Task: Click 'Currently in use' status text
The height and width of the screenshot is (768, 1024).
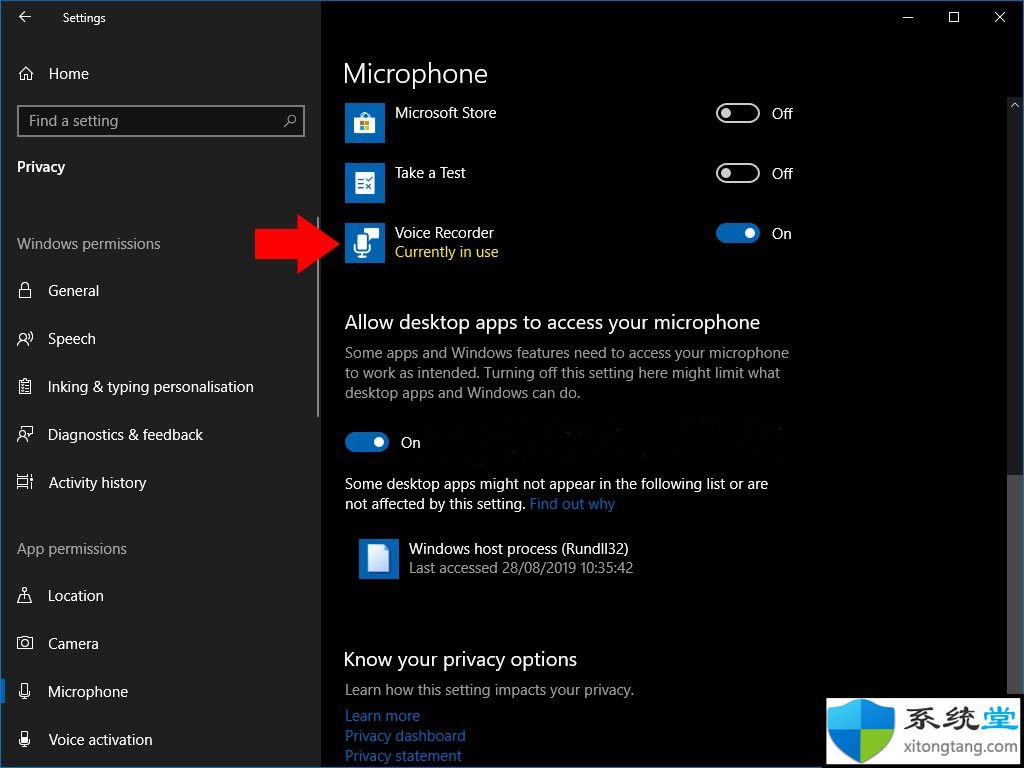Action: 447,252
